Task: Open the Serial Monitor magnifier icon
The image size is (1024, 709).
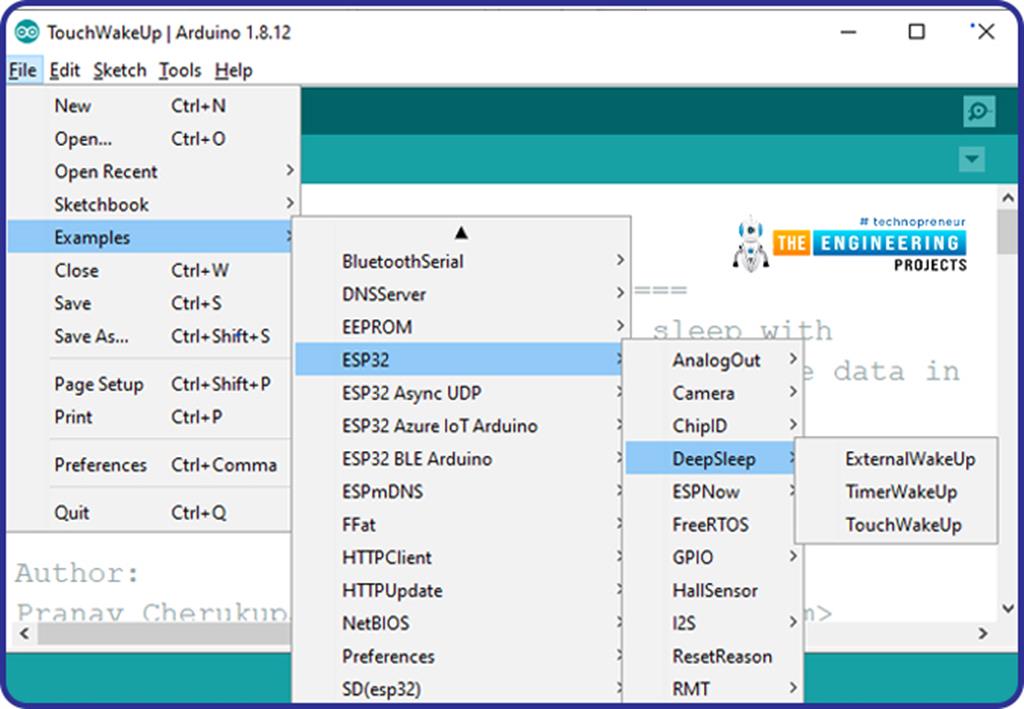Action: pos(979,111)
